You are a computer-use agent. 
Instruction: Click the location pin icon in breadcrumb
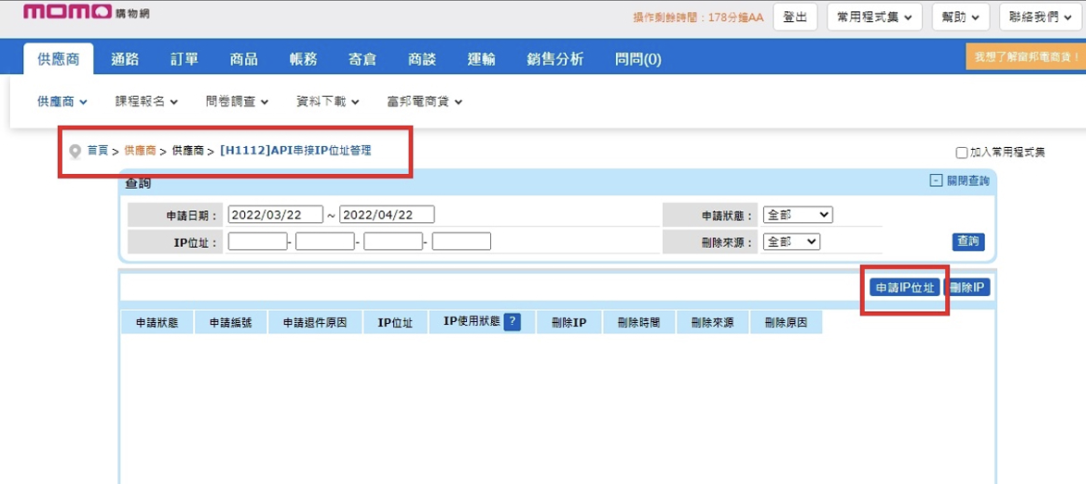[74, 151]
